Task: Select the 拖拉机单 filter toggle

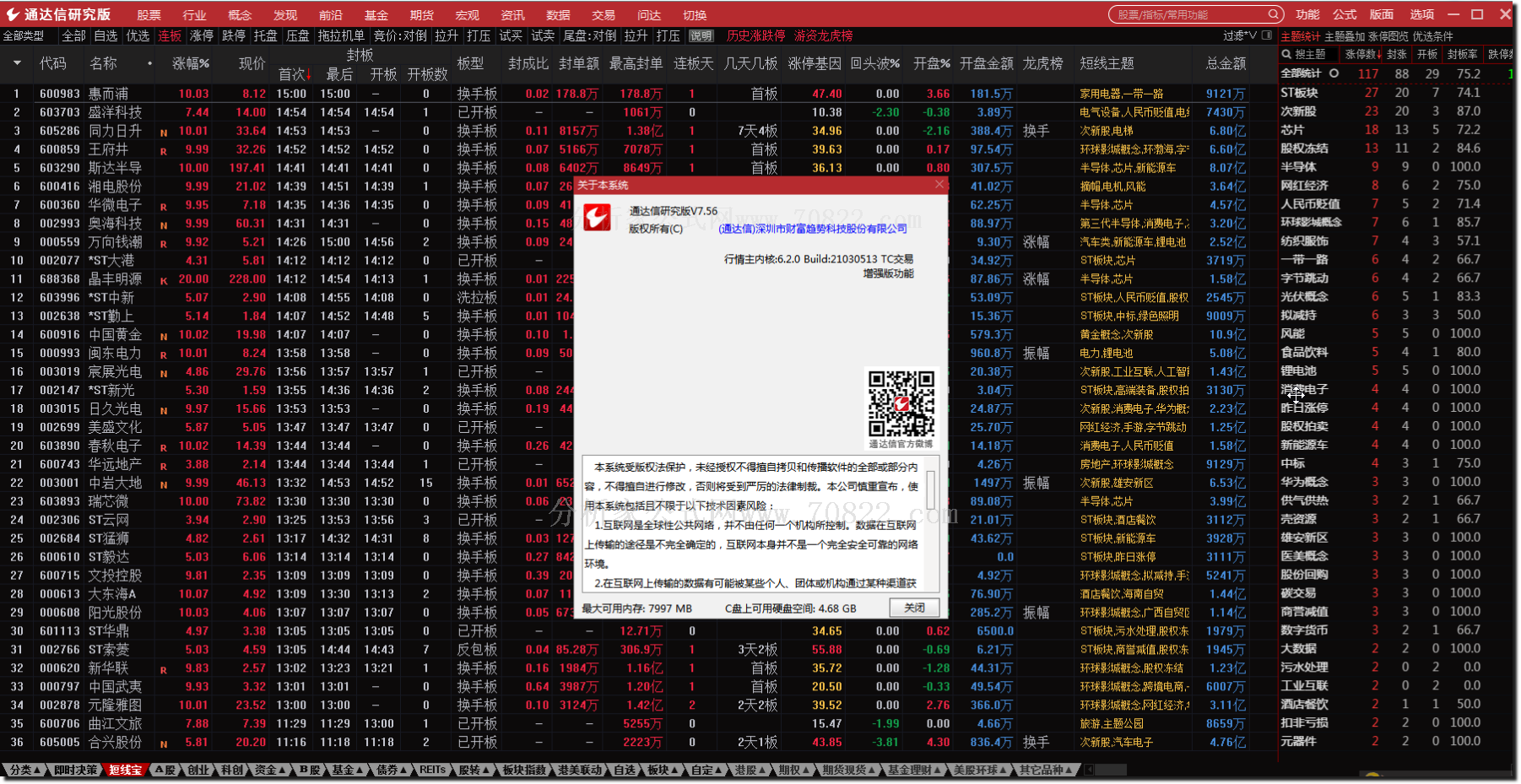Action: point(341,35)
